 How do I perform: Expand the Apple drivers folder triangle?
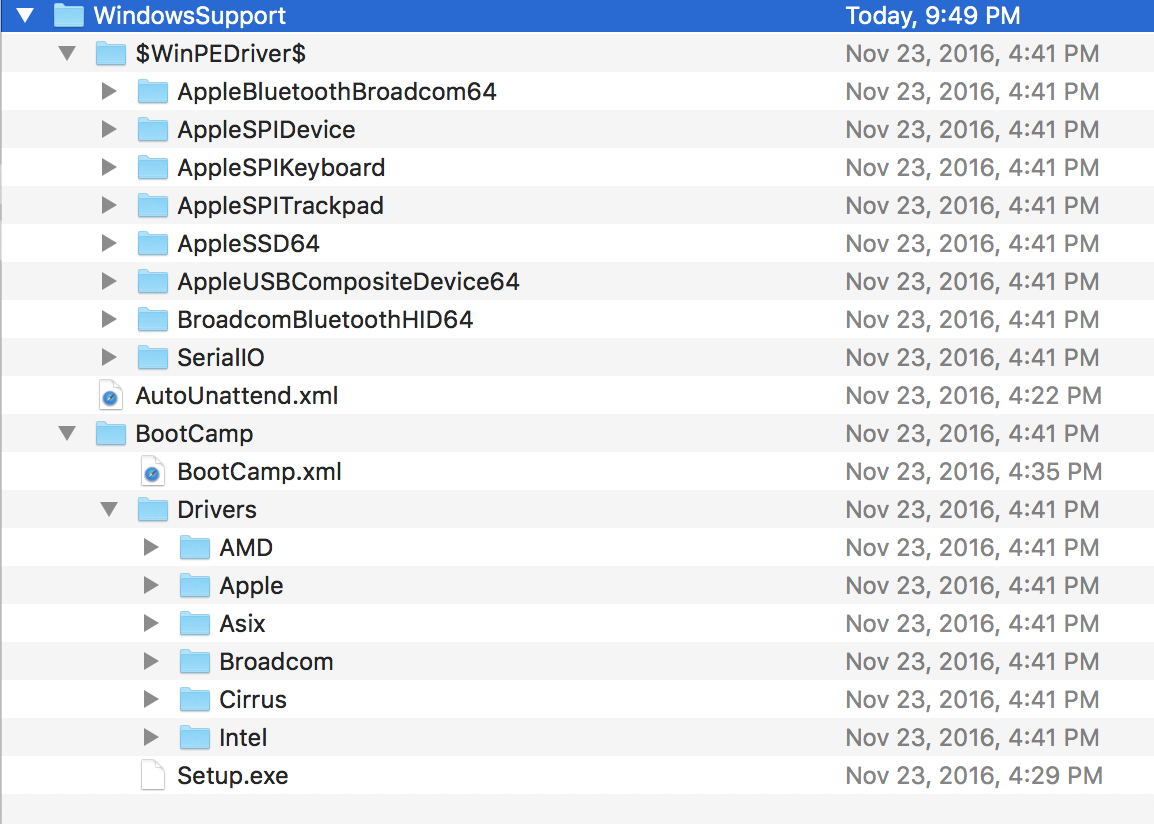(x=151, y=586)
